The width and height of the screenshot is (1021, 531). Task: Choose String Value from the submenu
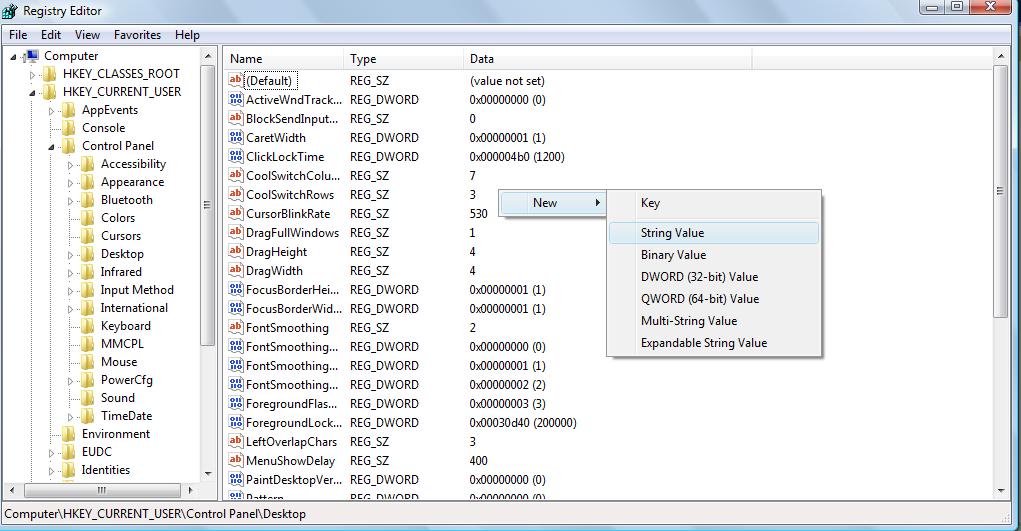click(x=714, y=233)
